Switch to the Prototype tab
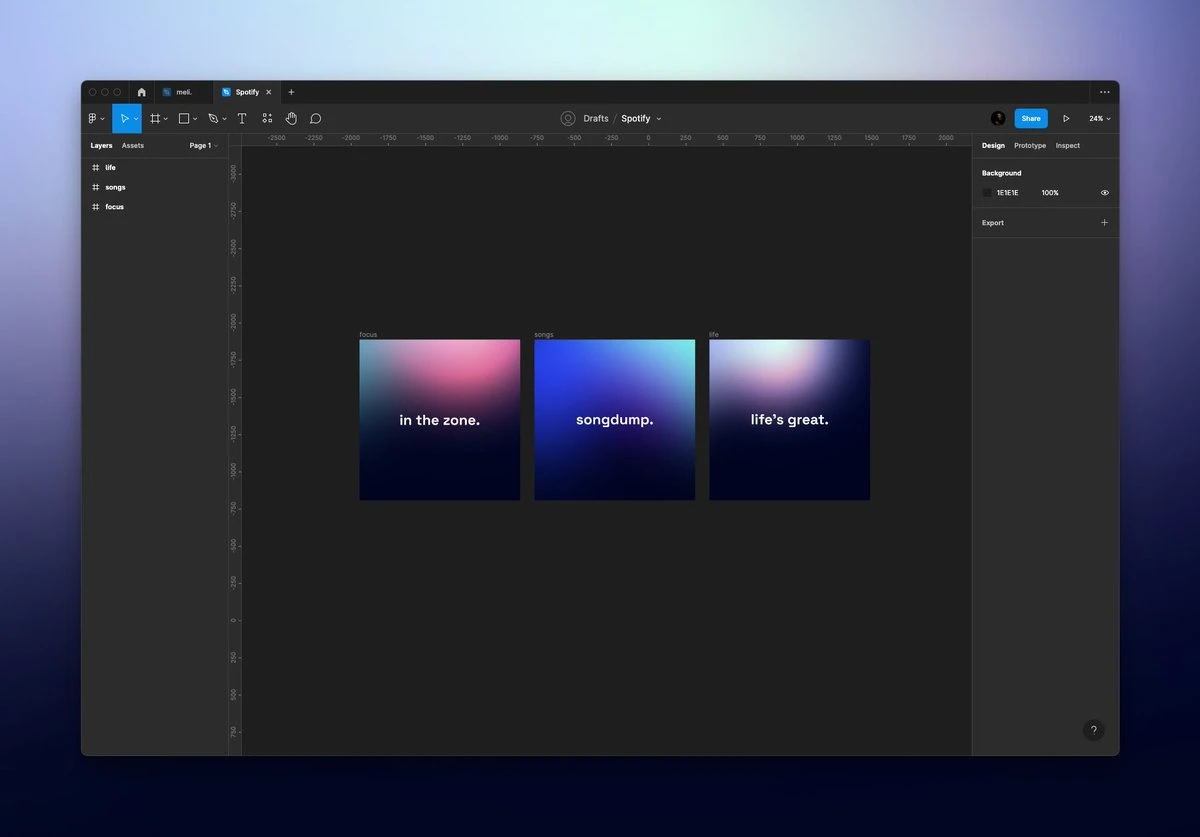Screen dimensions: 1200x837 point(1029,146)
